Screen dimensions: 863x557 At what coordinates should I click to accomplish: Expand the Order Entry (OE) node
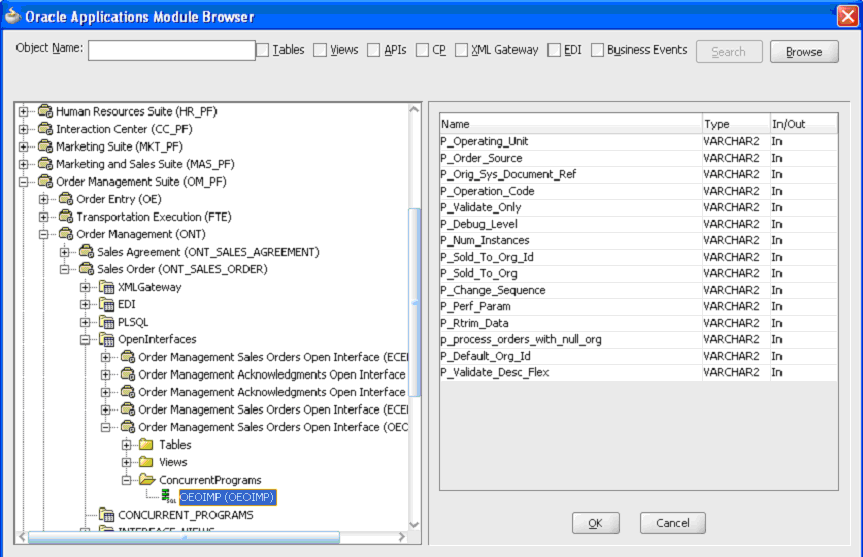point(44,199)
